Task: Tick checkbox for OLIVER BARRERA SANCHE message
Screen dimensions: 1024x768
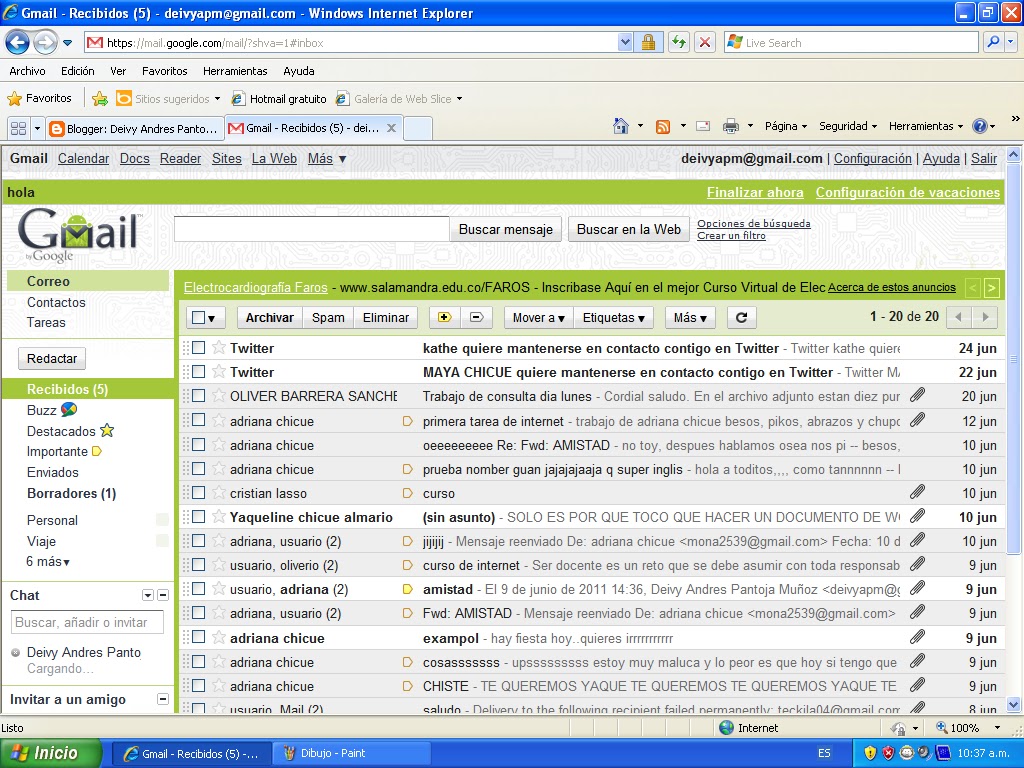Action: (x=199, y=396)
